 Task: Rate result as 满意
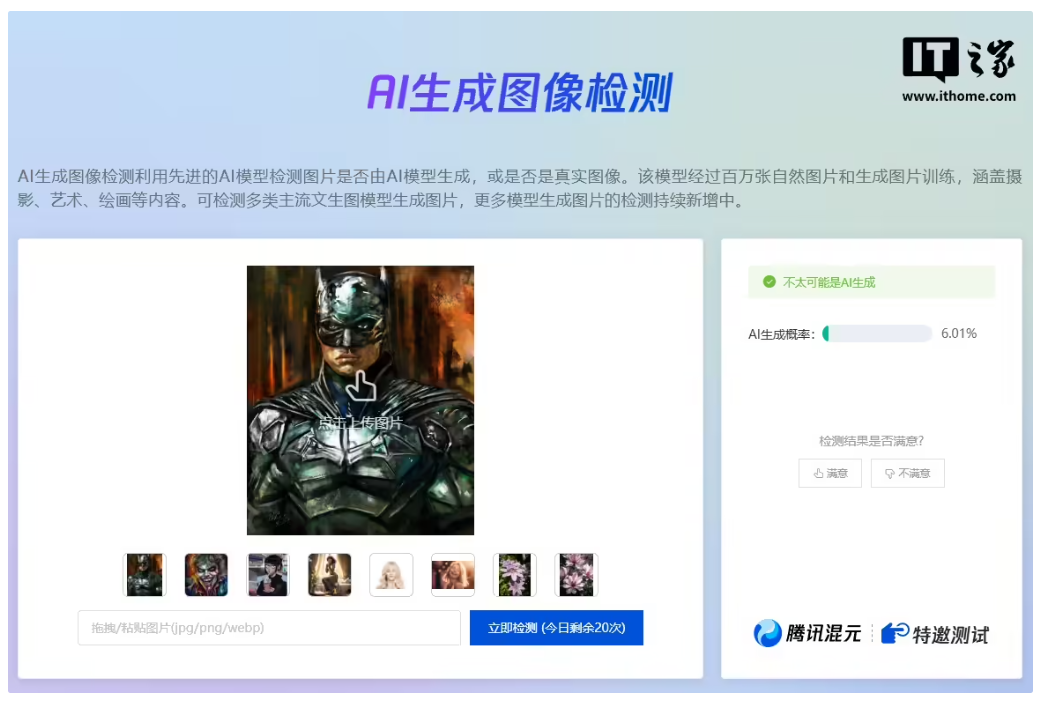tap(830, 473)
